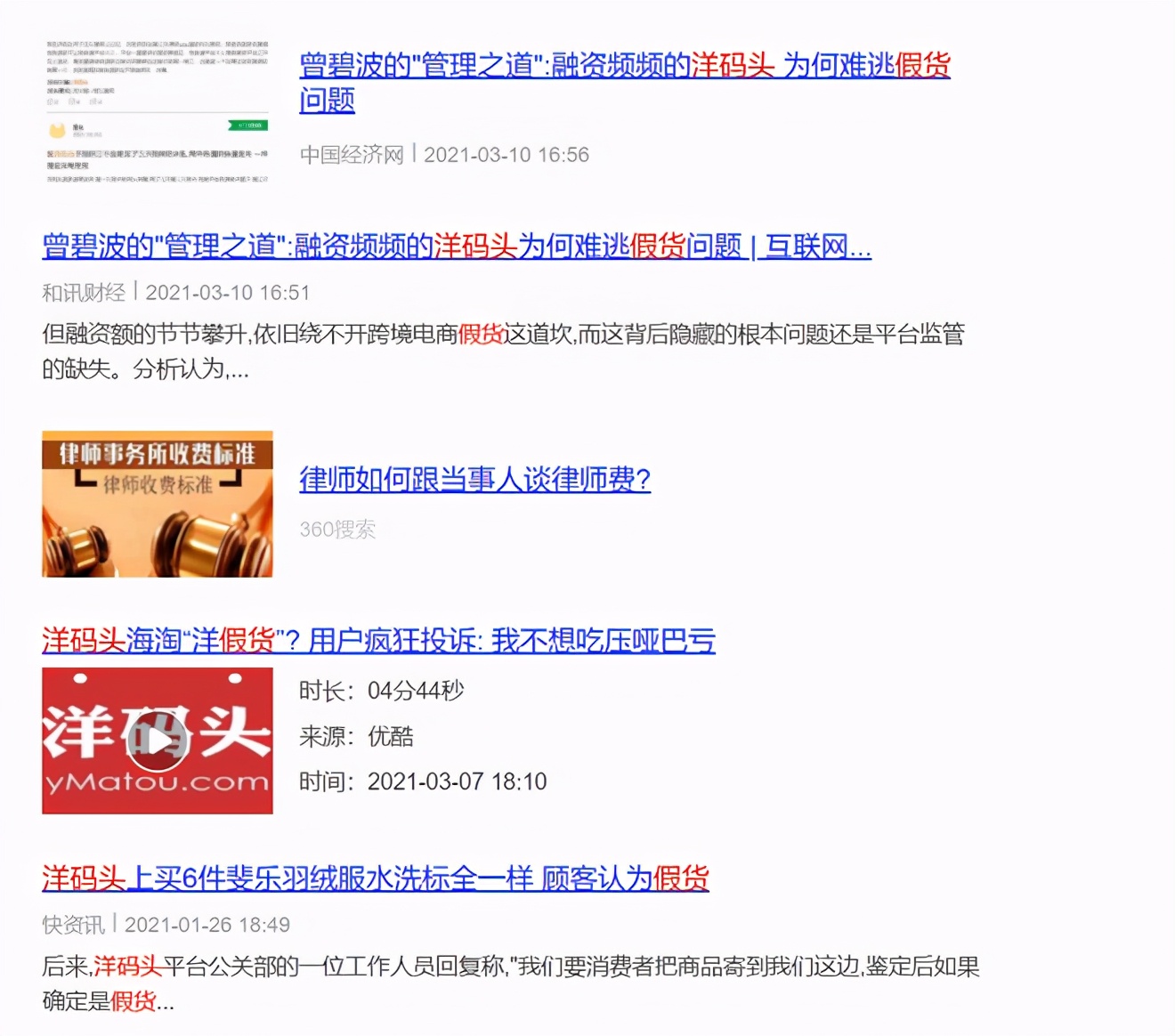Click the 律师事务所收费标准 thumbnail image
The image size is (1175, 1036).
point(158,505)
